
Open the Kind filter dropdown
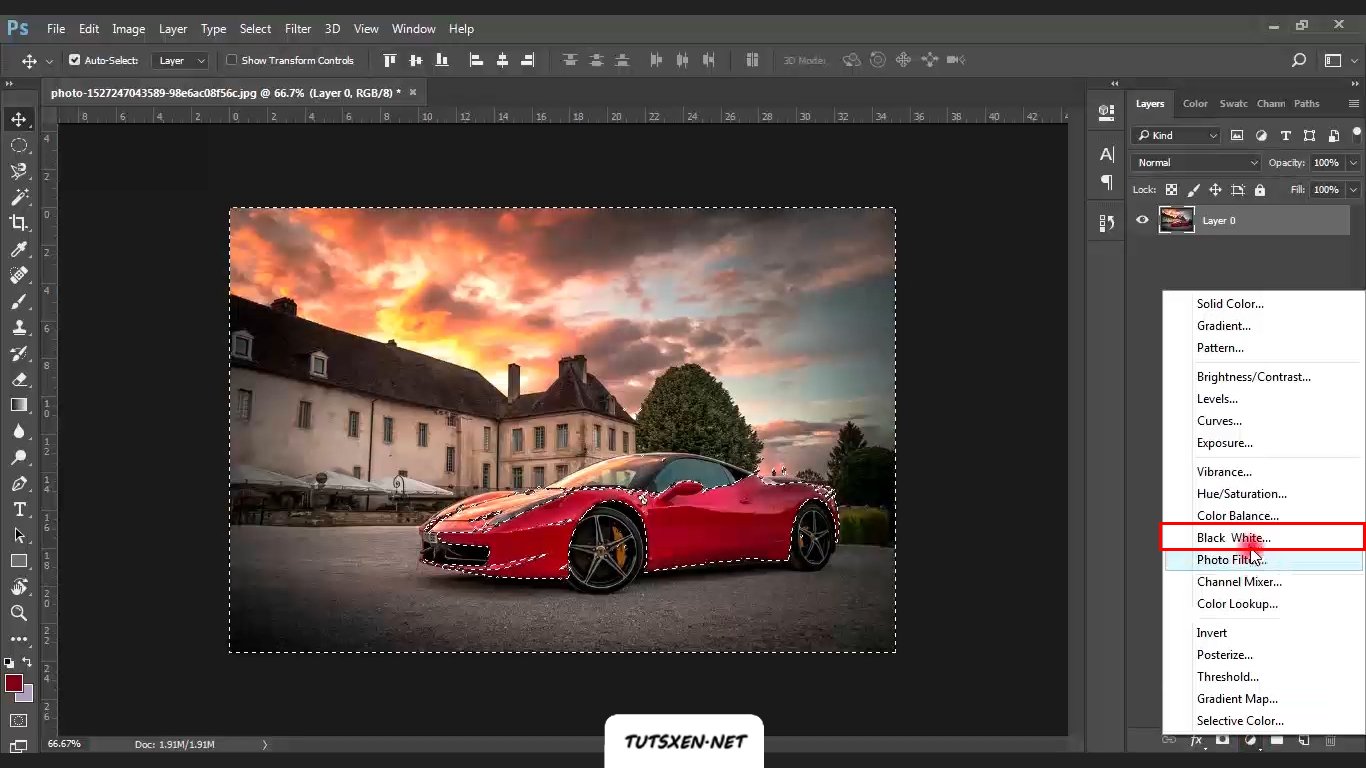coord(1177,135)
